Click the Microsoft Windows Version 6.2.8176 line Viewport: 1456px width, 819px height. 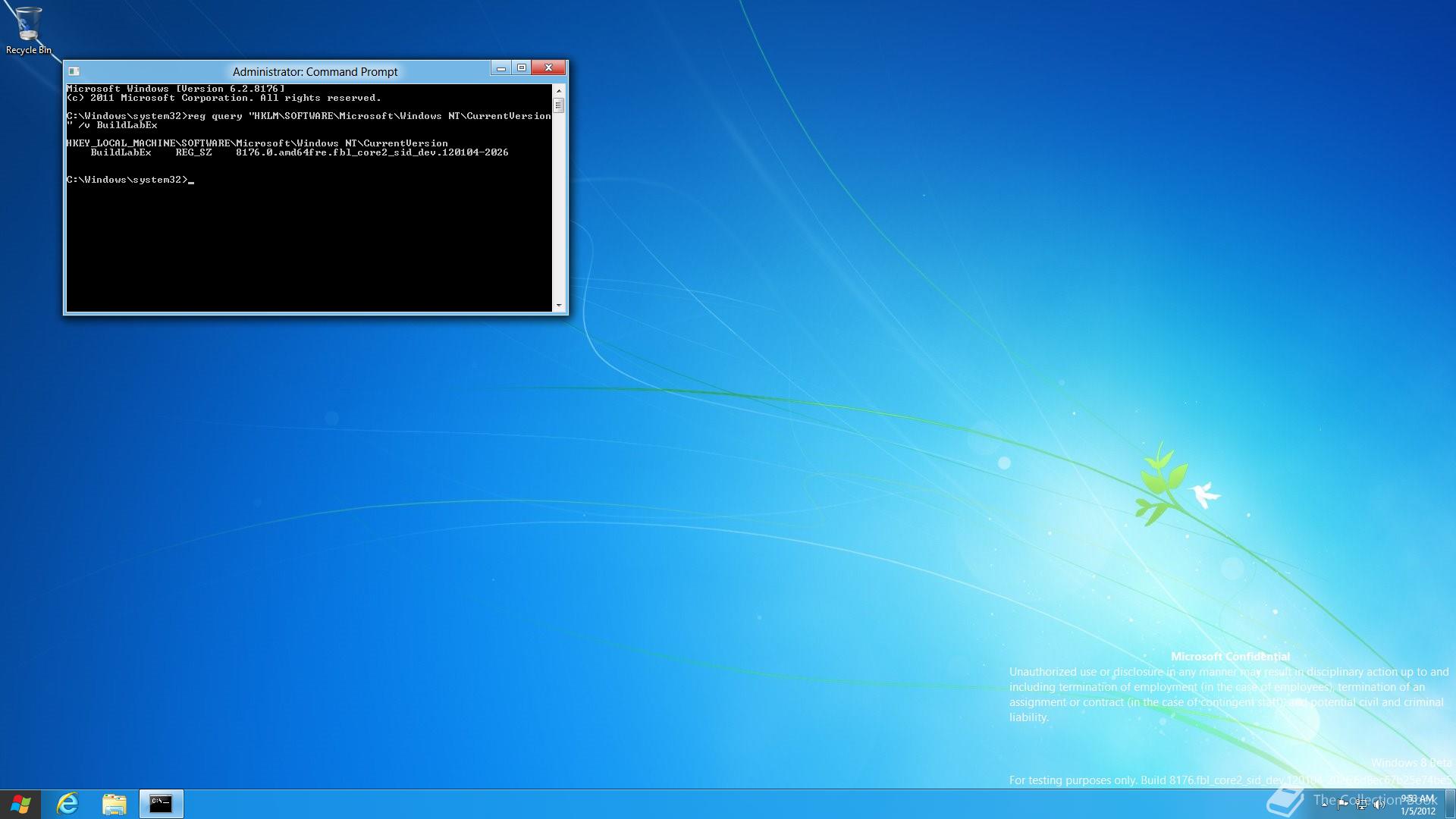(176, 89)
